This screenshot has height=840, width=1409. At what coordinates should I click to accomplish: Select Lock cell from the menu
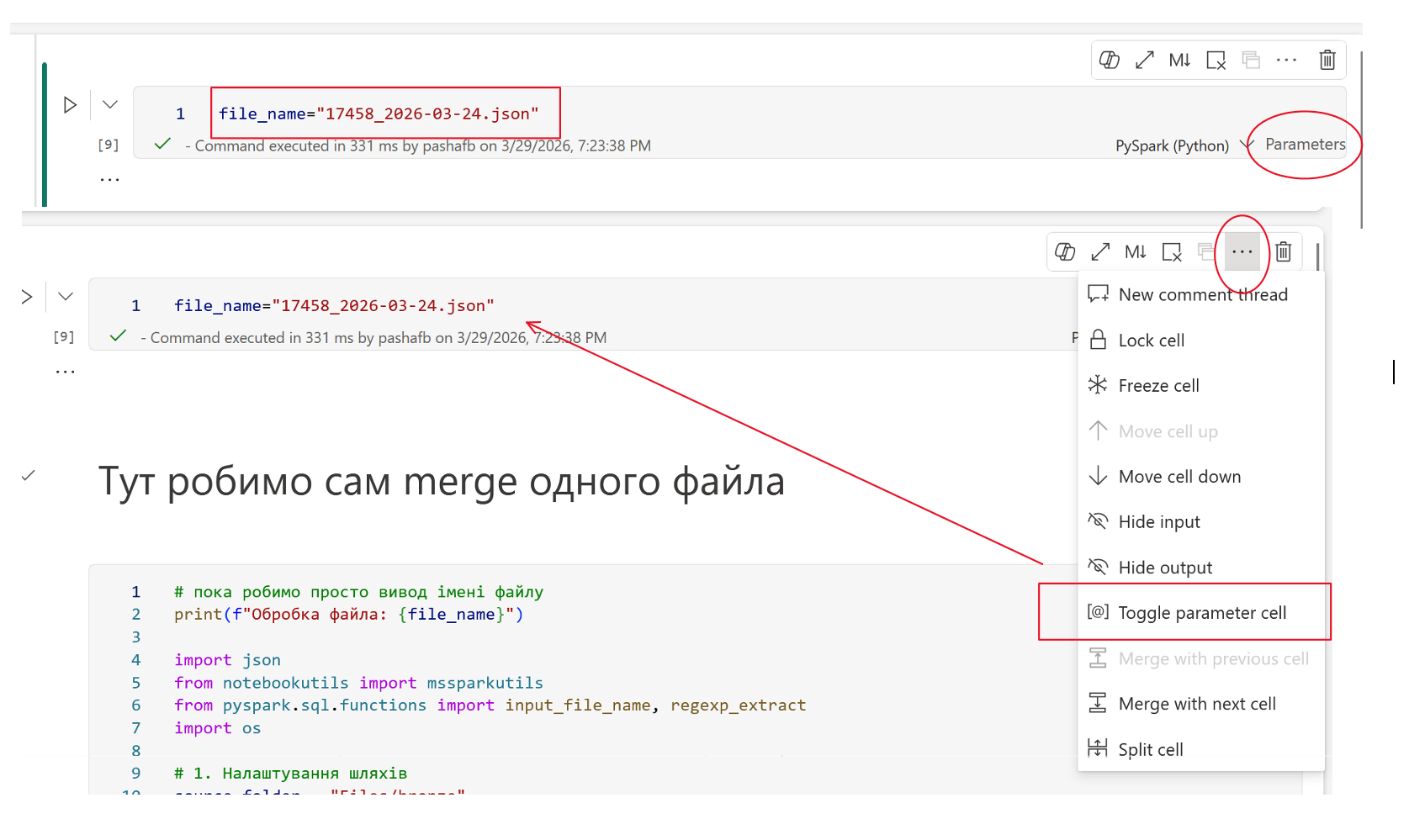(1201, 340)
